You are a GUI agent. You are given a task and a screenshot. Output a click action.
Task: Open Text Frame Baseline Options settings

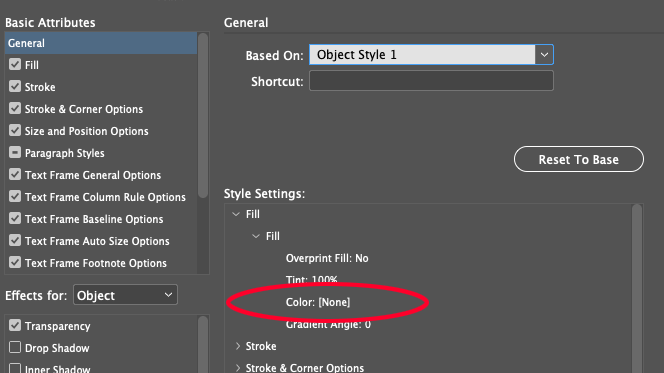(x=94, y=219)
